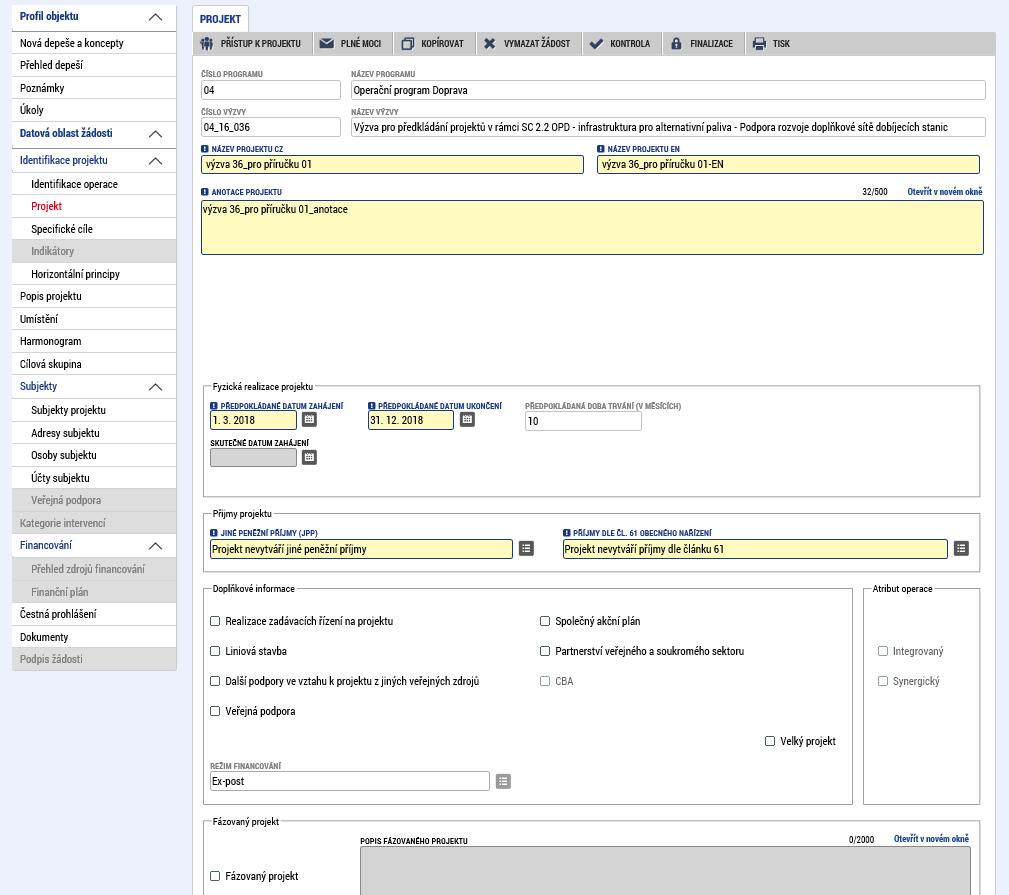Check the Společný akční plán box

tap(545, 621)
